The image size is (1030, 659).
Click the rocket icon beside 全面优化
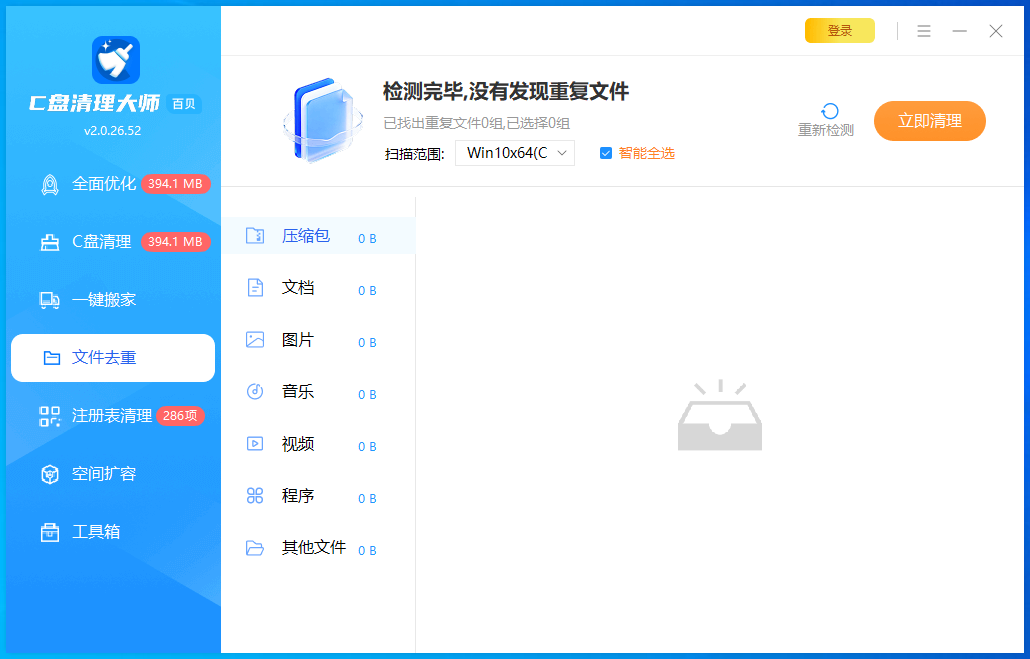coord(50,185)
